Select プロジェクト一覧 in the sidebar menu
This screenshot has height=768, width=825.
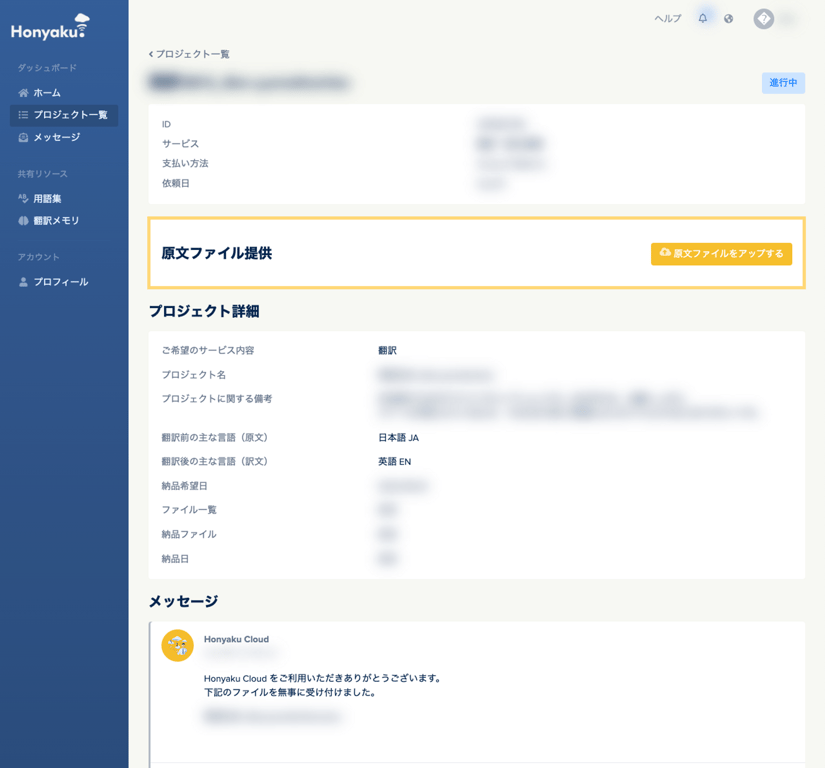coord(69,115)
